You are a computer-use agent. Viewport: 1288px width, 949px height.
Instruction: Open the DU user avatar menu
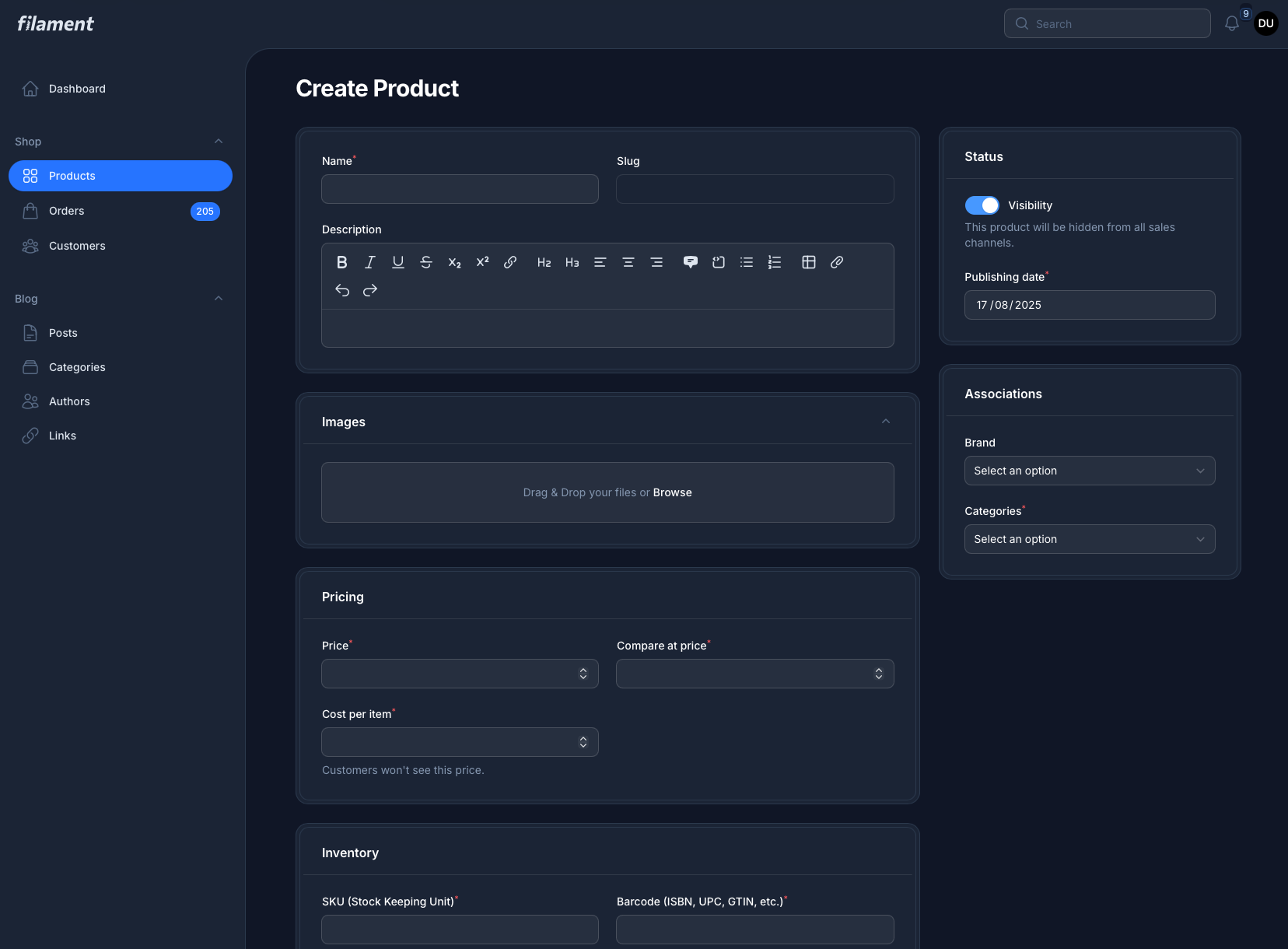click(1265, 23)
